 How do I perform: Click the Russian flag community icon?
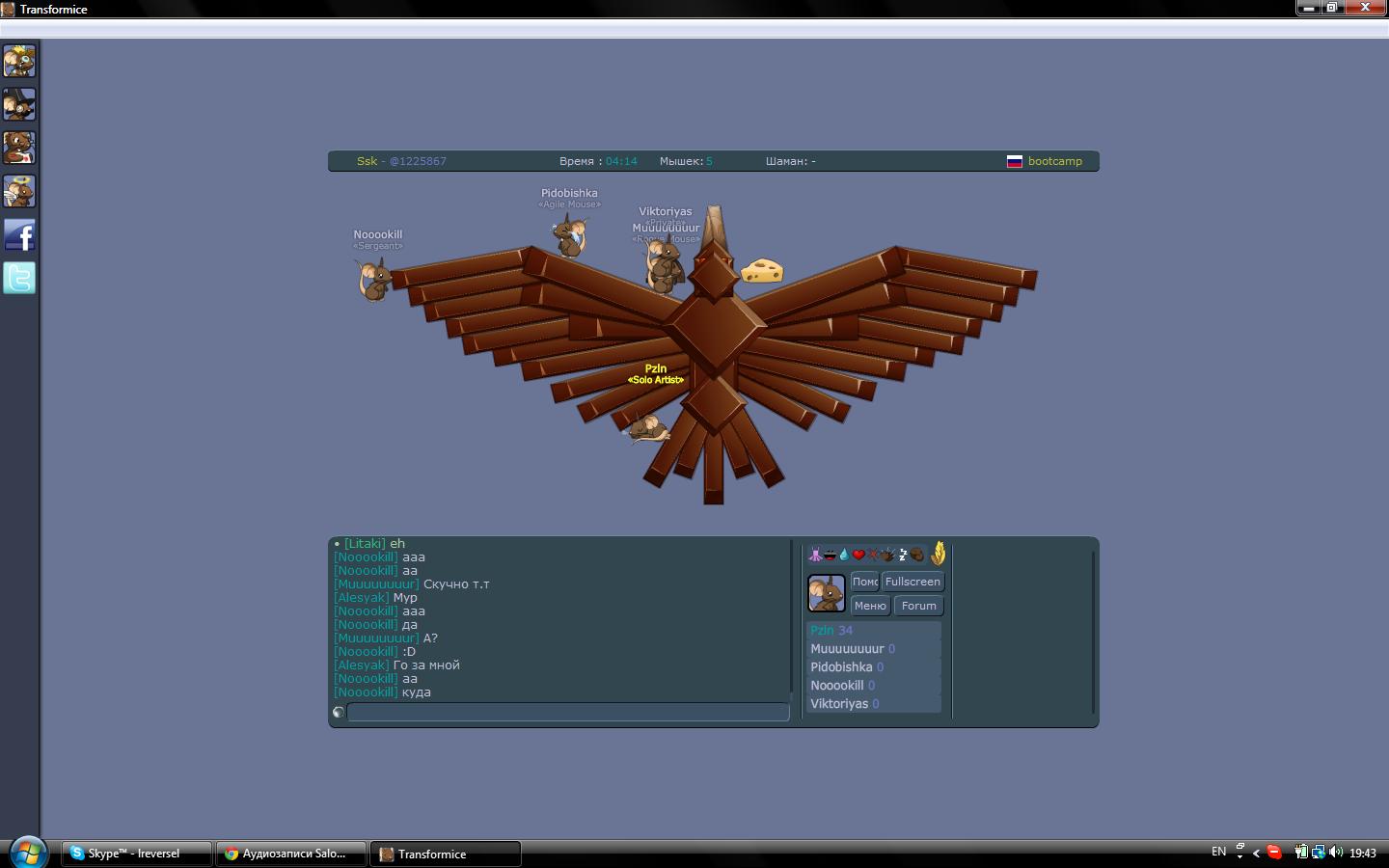pyautogui.click(x=1015, y=161)
